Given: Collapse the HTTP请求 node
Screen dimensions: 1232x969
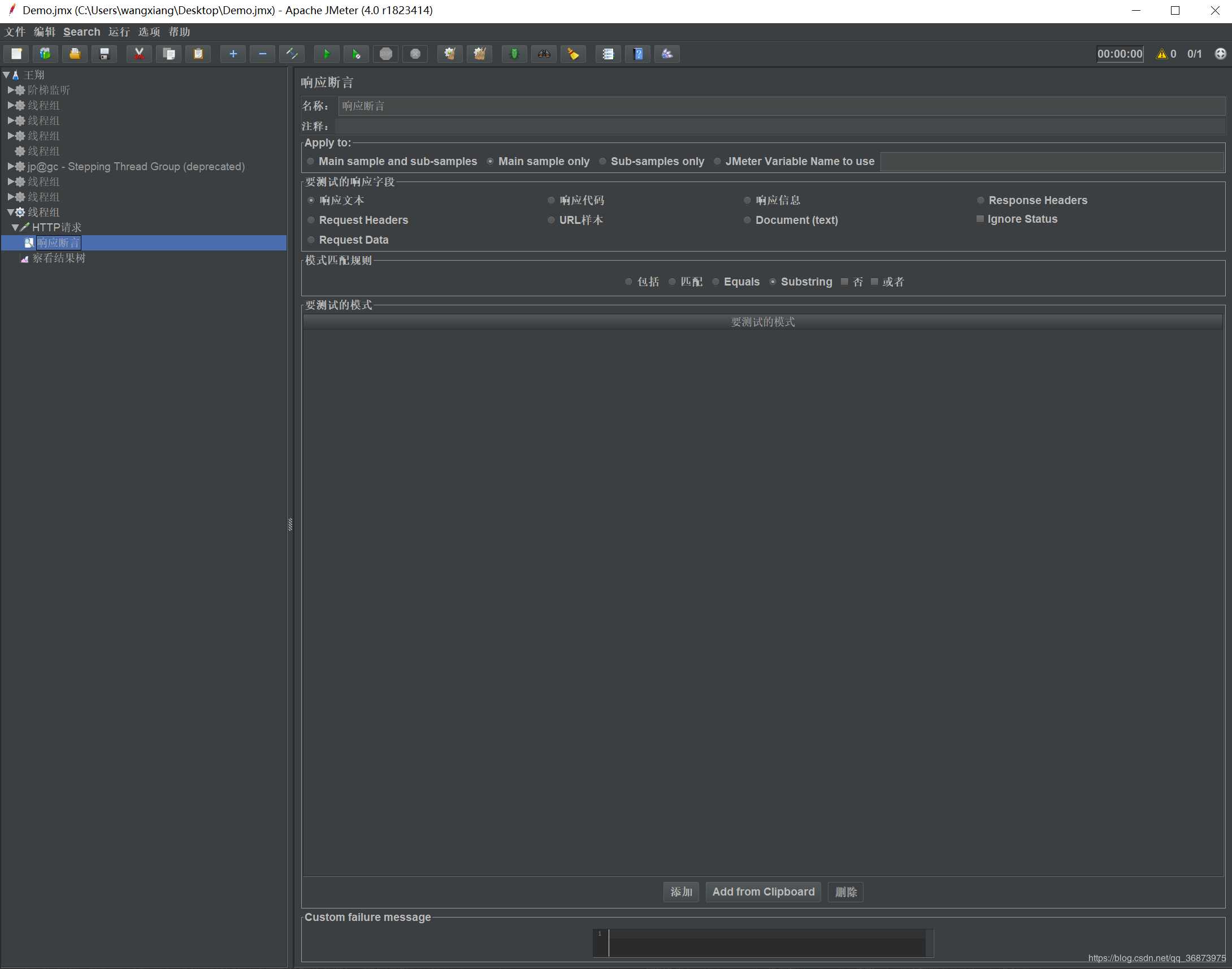Looking at the screenshot, I should coord(15,227).
